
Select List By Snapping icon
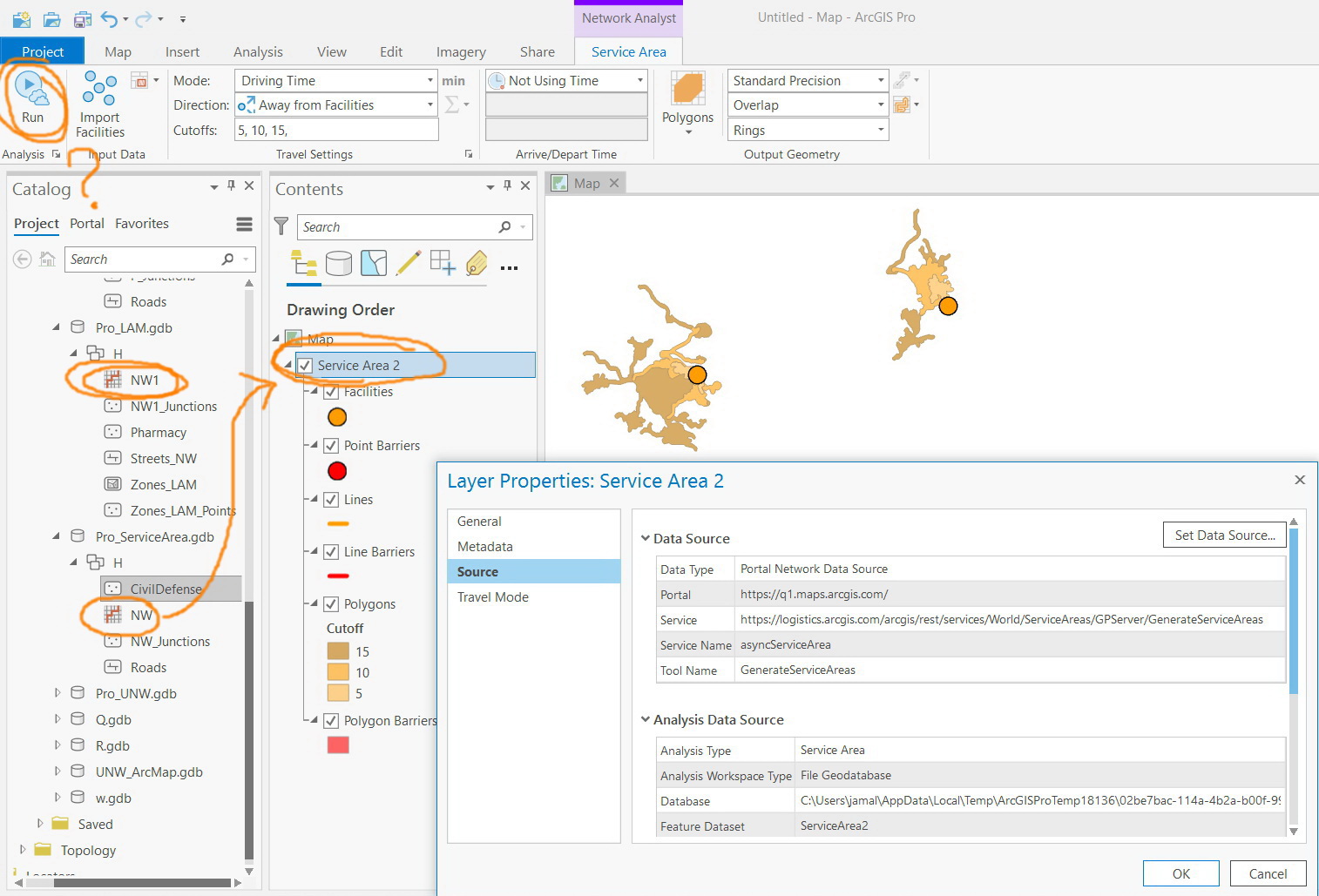443,263
